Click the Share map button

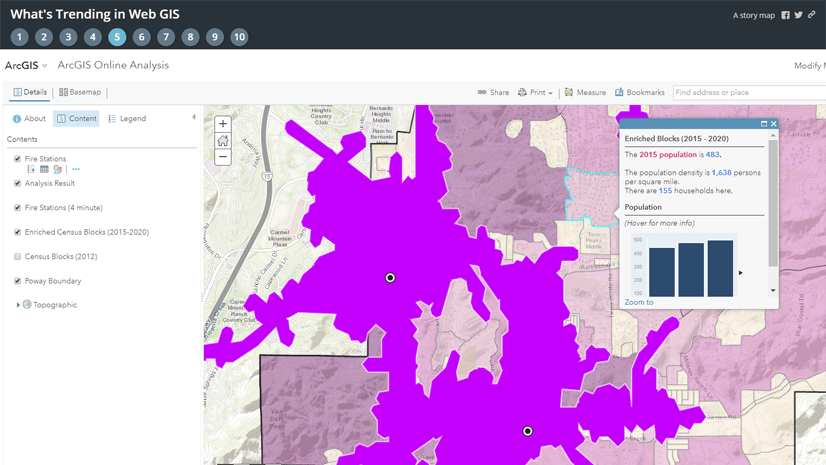(x=493, y=92)
